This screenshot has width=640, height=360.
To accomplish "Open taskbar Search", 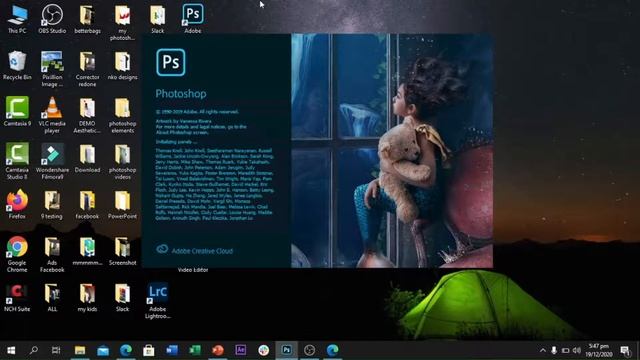I will pyautogui.click(x=34, y=350).
